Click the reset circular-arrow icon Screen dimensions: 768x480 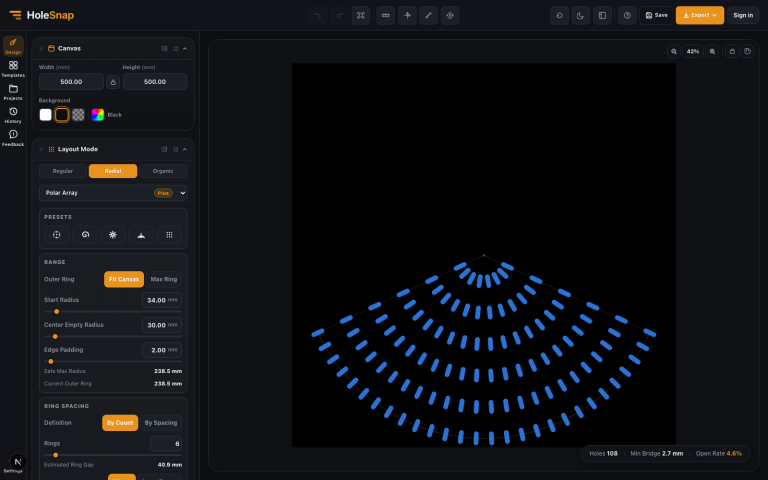(559, 15)
